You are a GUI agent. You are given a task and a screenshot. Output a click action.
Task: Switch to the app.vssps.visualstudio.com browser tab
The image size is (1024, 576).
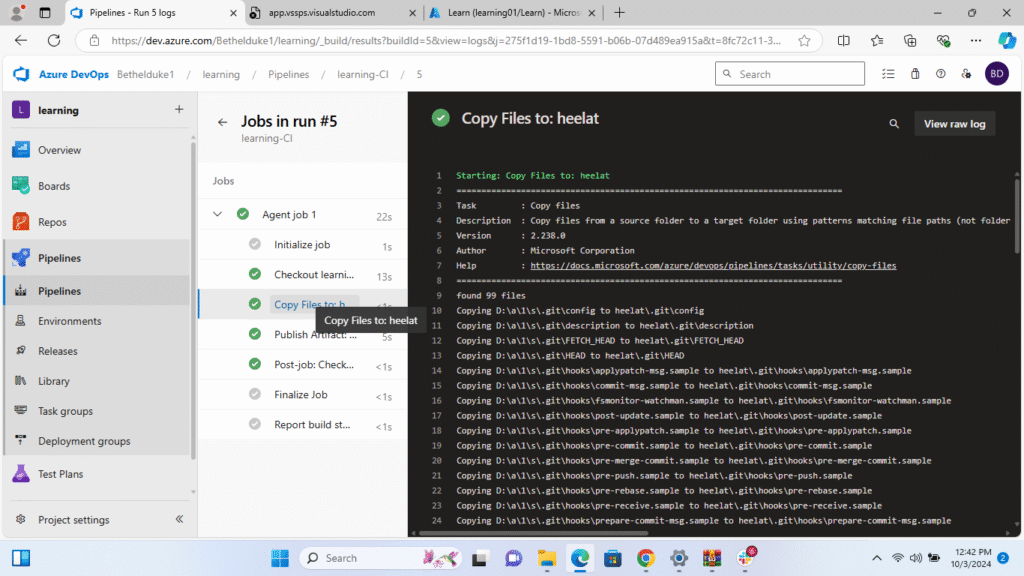tap(322, 12)
